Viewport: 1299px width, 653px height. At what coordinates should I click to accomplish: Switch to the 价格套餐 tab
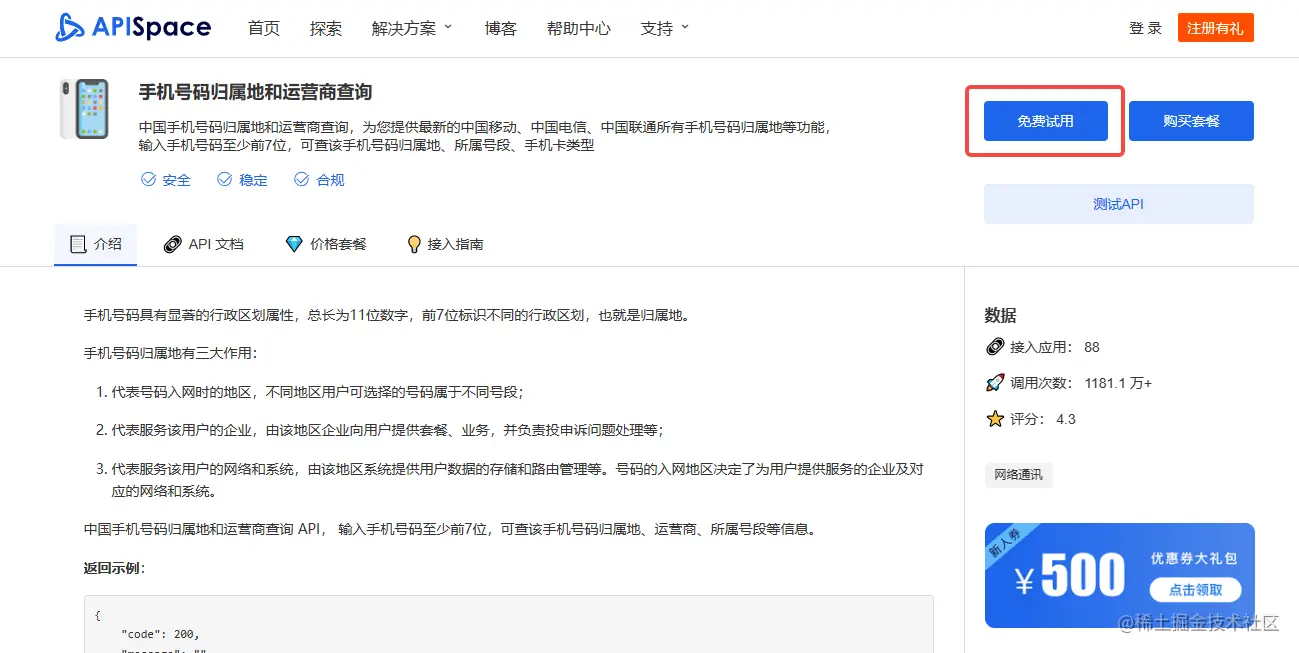(326, 244)
